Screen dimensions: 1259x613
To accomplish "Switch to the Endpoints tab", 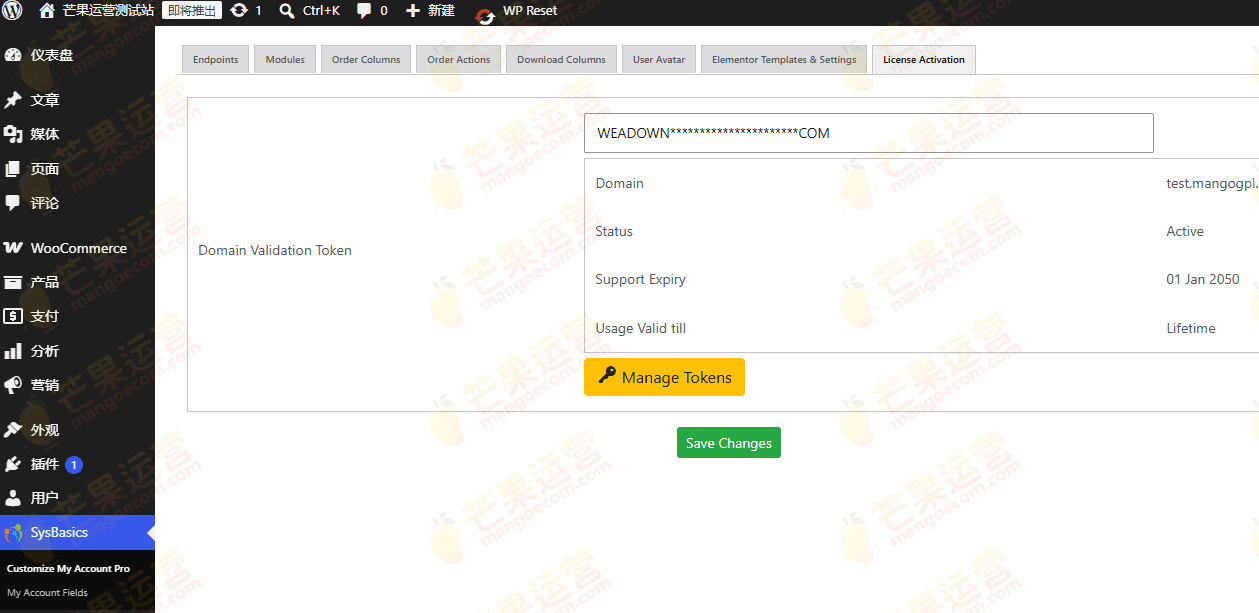I will [216, 60].
